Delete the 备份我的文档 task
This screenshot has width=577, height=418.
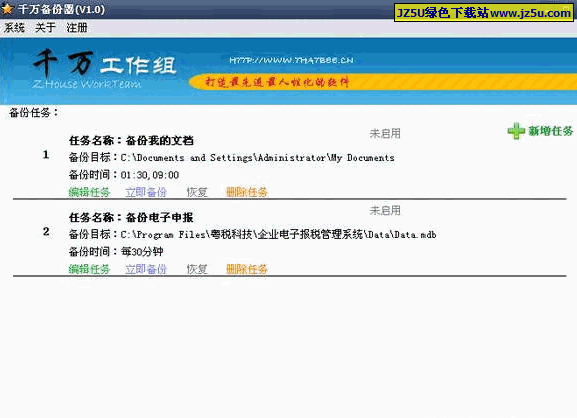pos(247,192)
